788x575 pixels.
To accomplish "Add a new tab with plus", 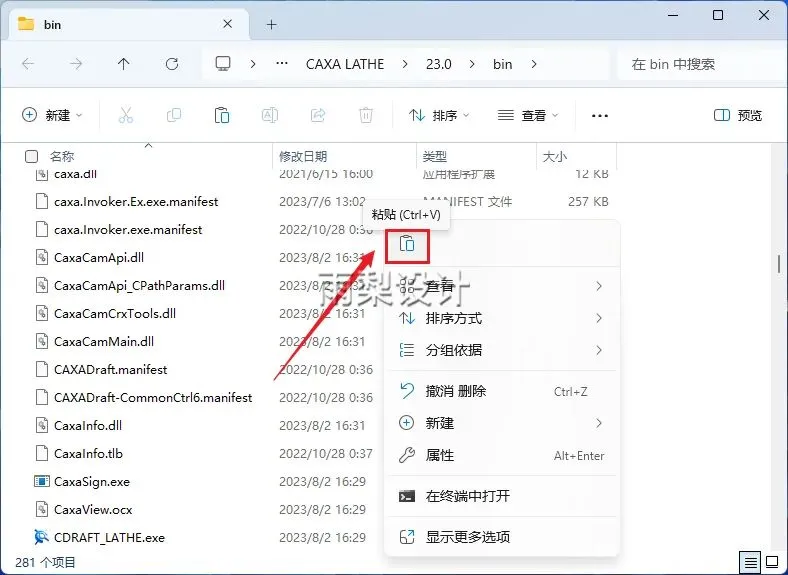I will [x=271, y=25].
